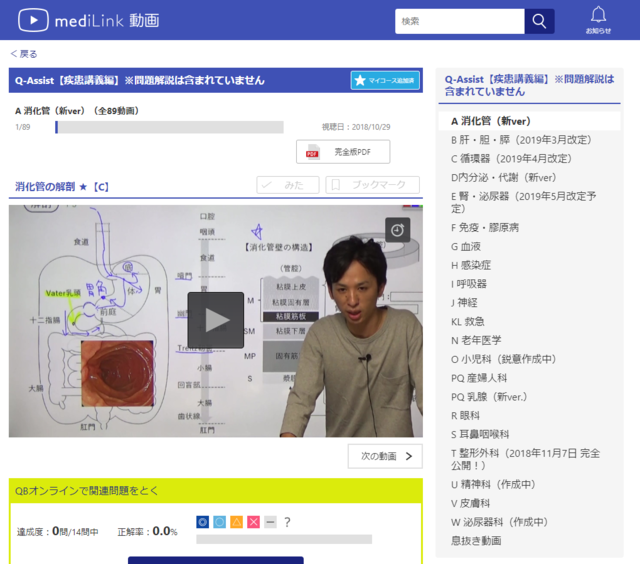Click 視聴日：2018/10/29 text
Viewport: 640px width, 564px height.
click(356, 127)
